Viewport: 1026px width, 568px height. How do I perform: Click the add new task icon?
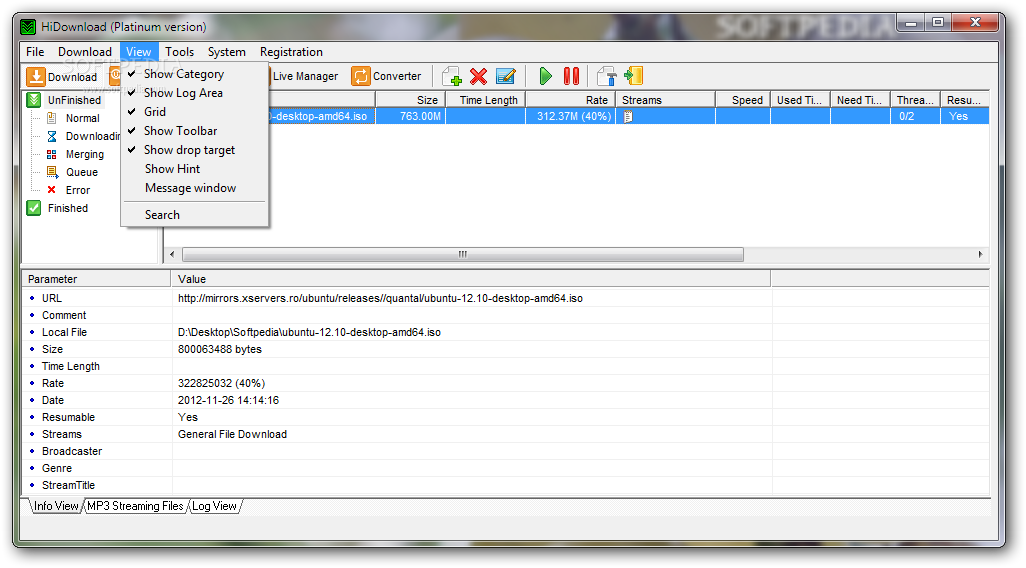coord(451,76)
